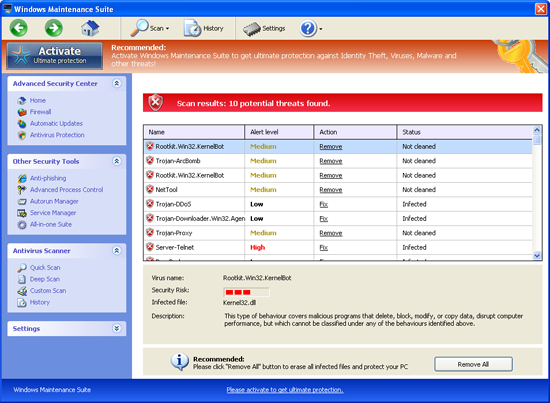The height and width of the screenshot is (403, 550).
Task: Click Remove link for Trojan-ArcBomb
Action: click(331, 161)
